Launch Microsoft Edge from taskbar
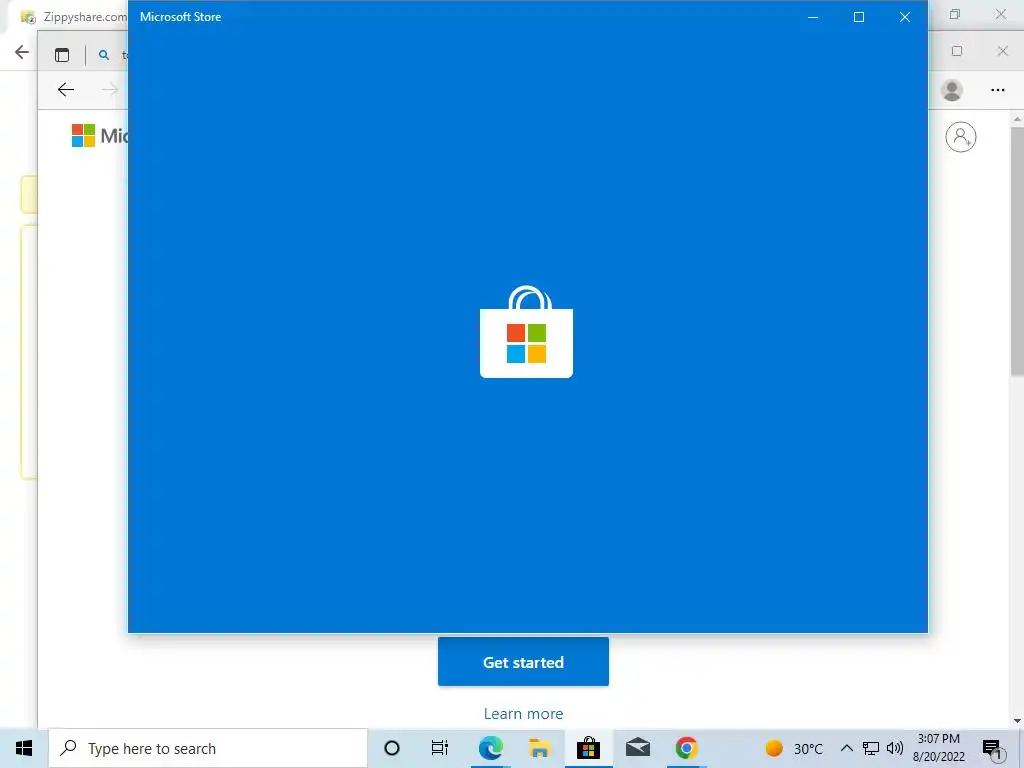Screen dimensions: 1024x768 click(490, 748)
